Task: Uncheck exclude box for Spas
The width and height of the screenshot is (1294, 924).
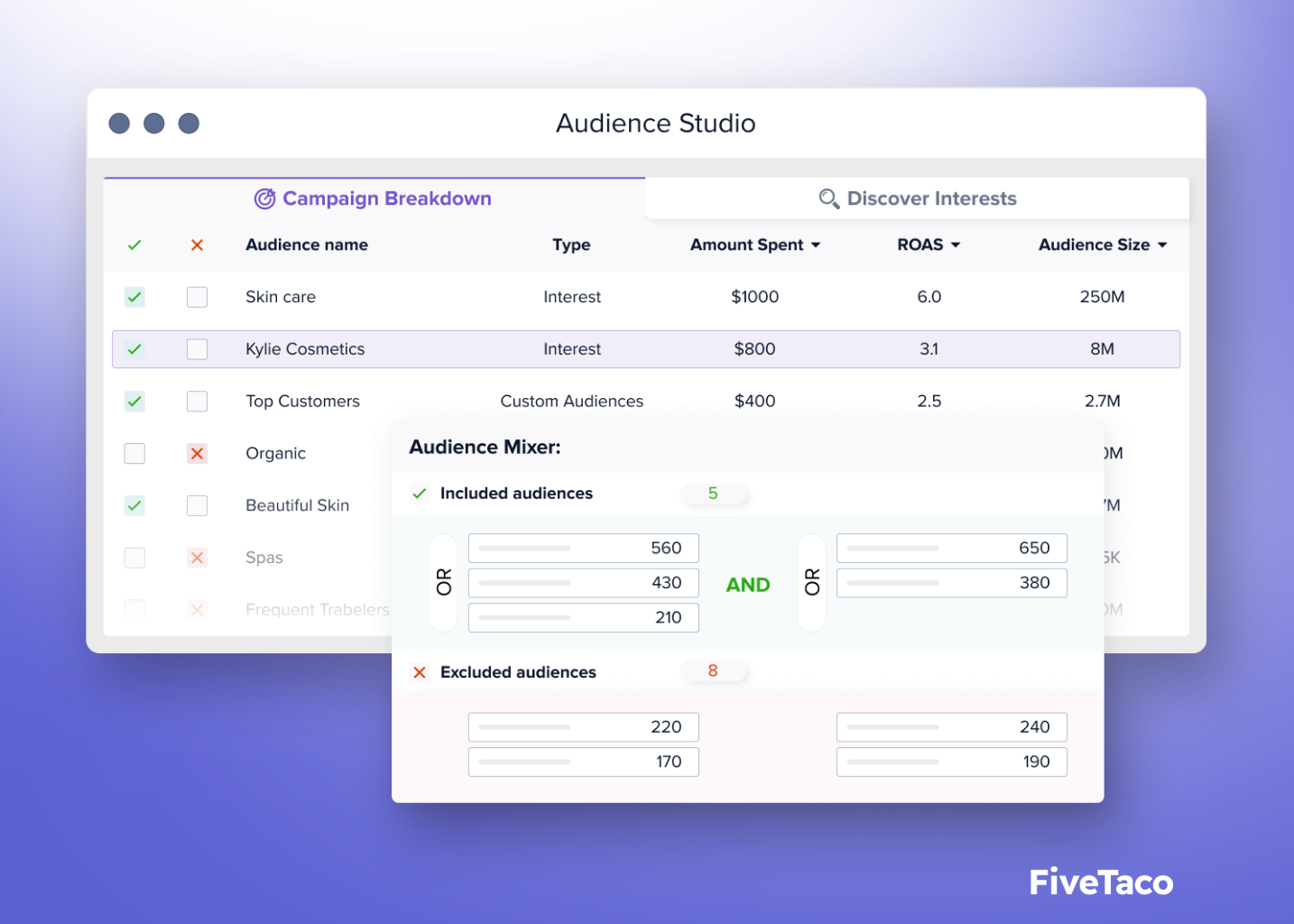Action: click(x=197, y=558)
